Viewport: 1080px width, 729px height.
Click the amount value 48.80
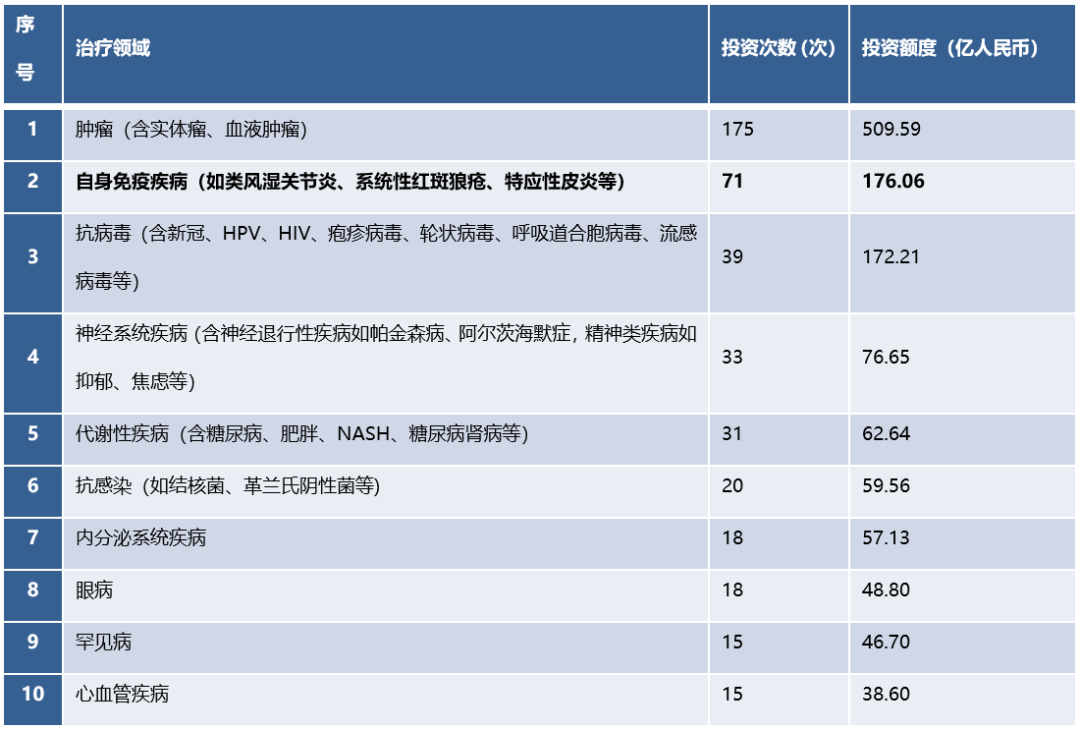coord(886,590)
